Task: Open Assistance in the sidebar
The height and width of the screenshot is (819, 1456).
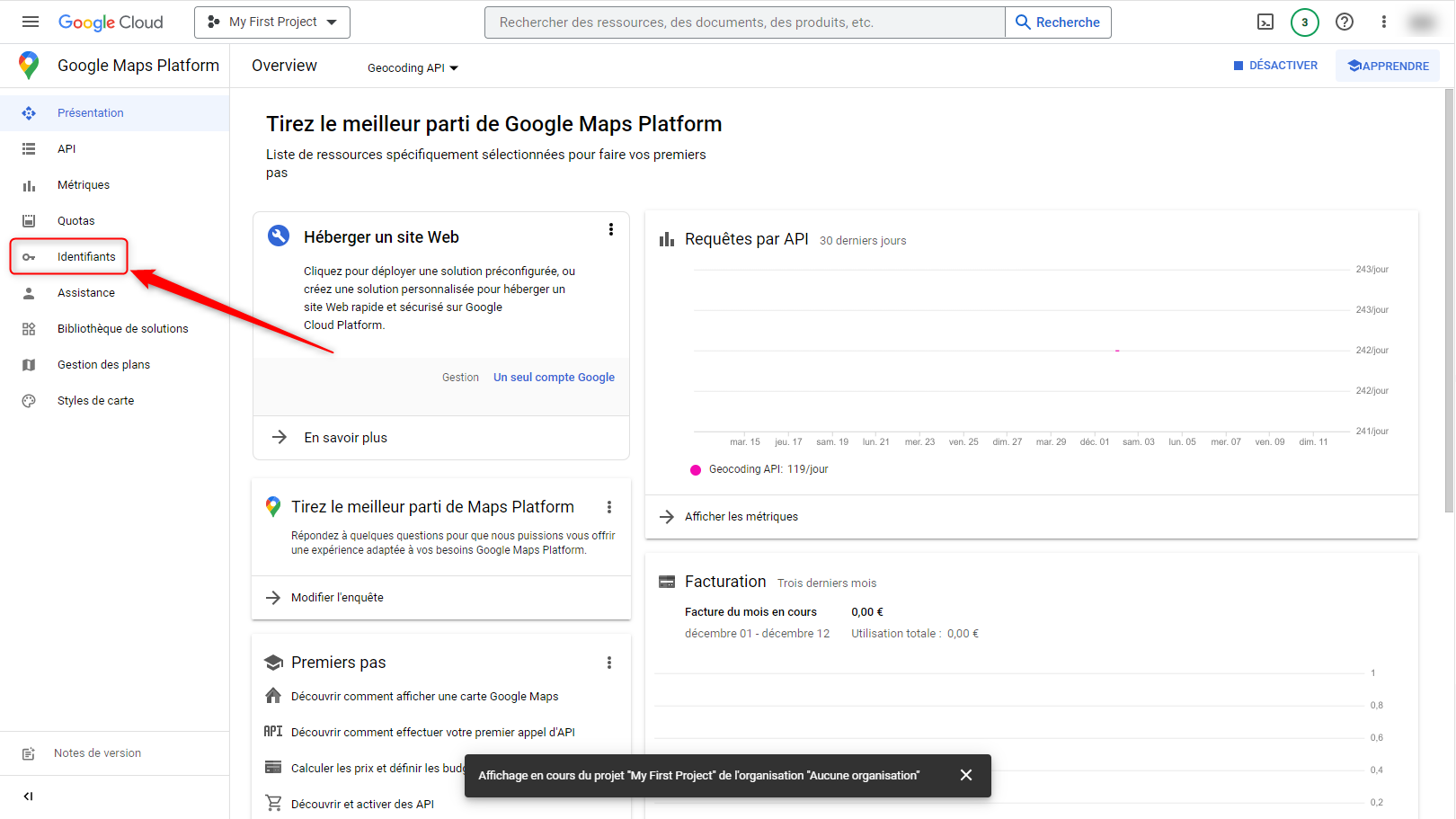Action: click(x=114, y=293)
